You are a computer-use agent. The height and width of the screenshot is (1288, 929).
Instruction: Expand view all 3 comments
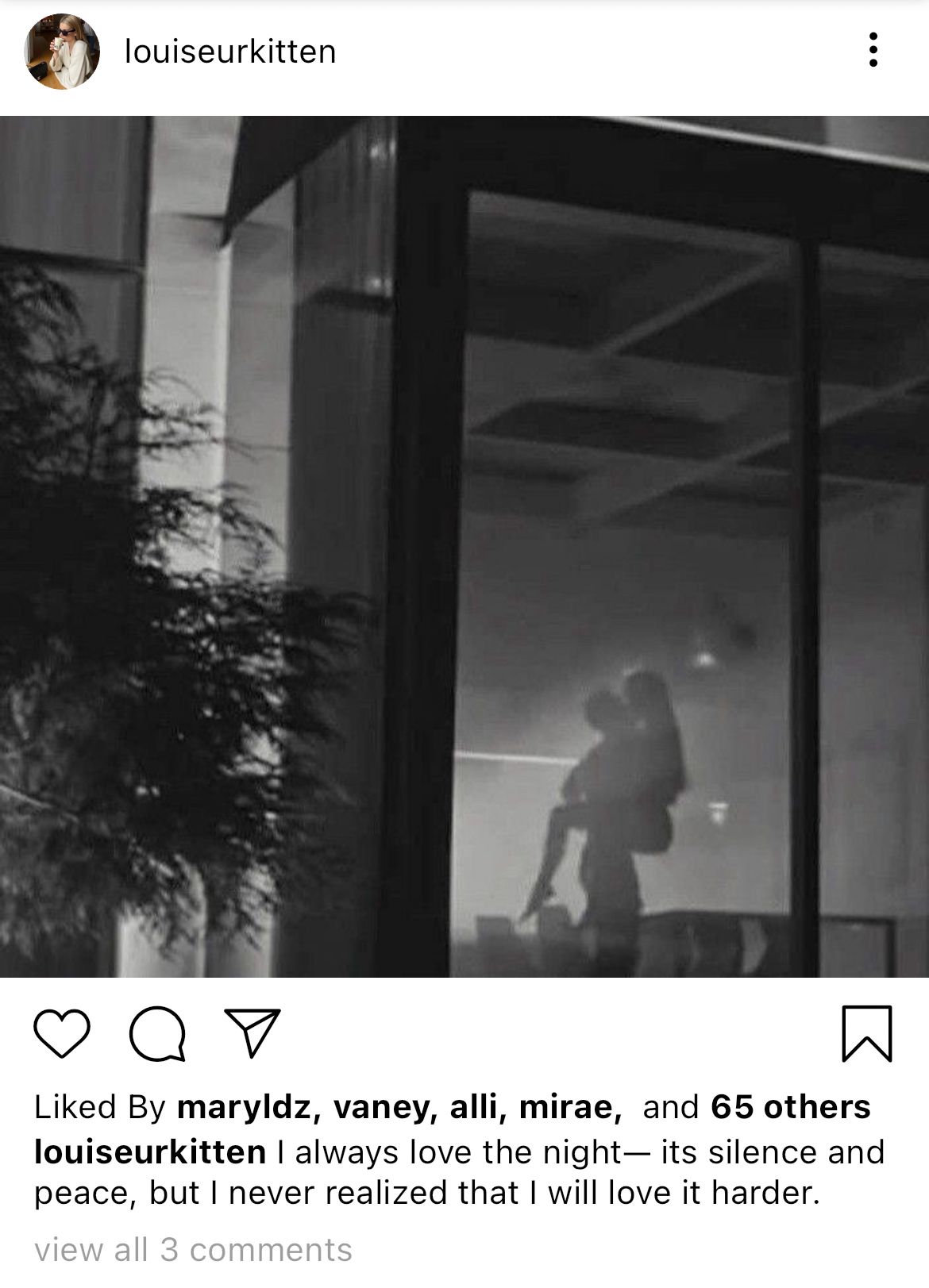point(193,1249)
